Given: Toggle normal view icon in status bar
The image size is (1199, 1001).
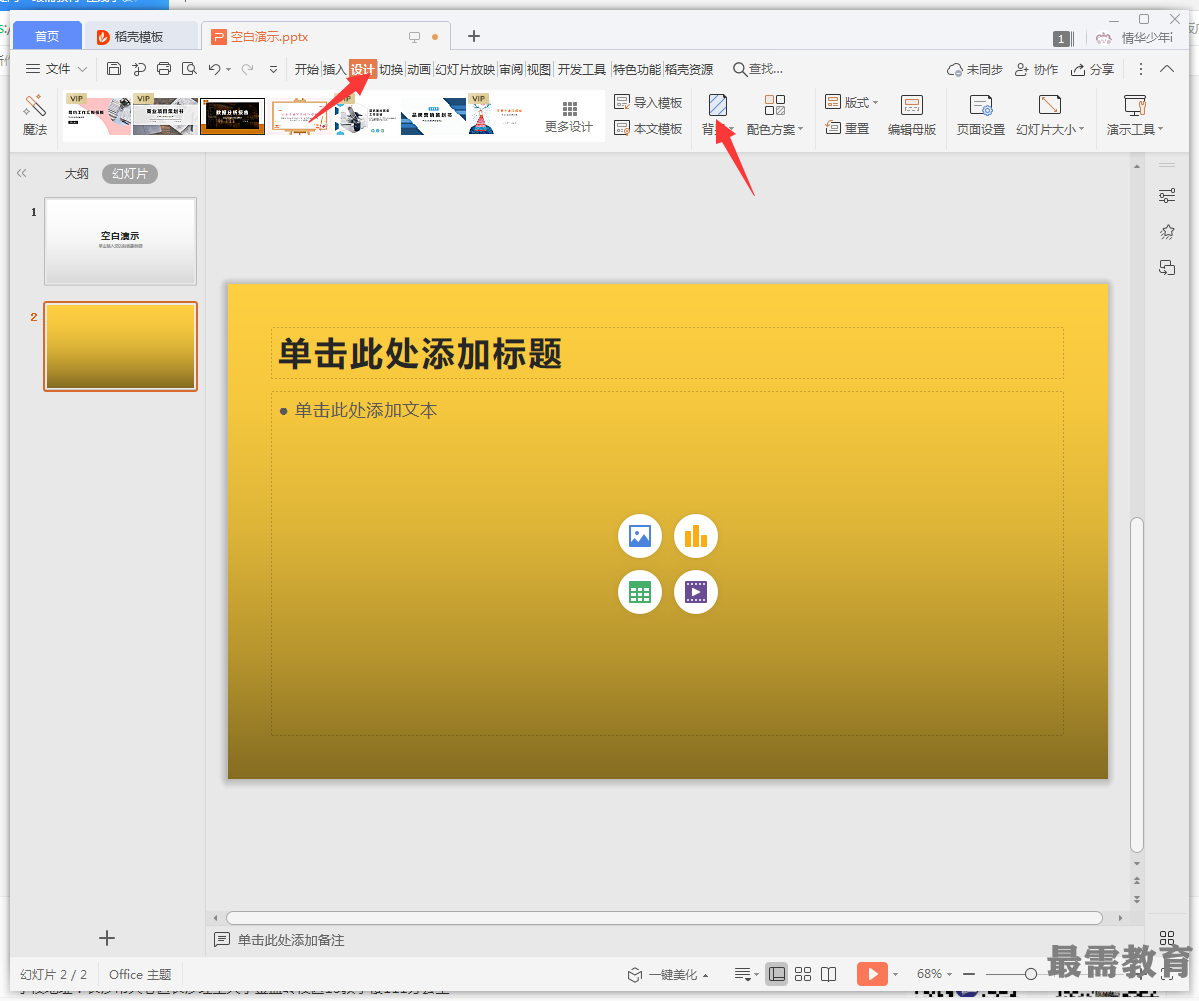Looking at the screenshot, I should pos(777,974).
